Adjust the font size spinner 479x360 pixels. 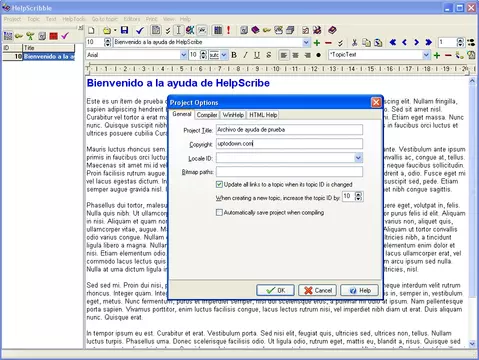(203, 55)
